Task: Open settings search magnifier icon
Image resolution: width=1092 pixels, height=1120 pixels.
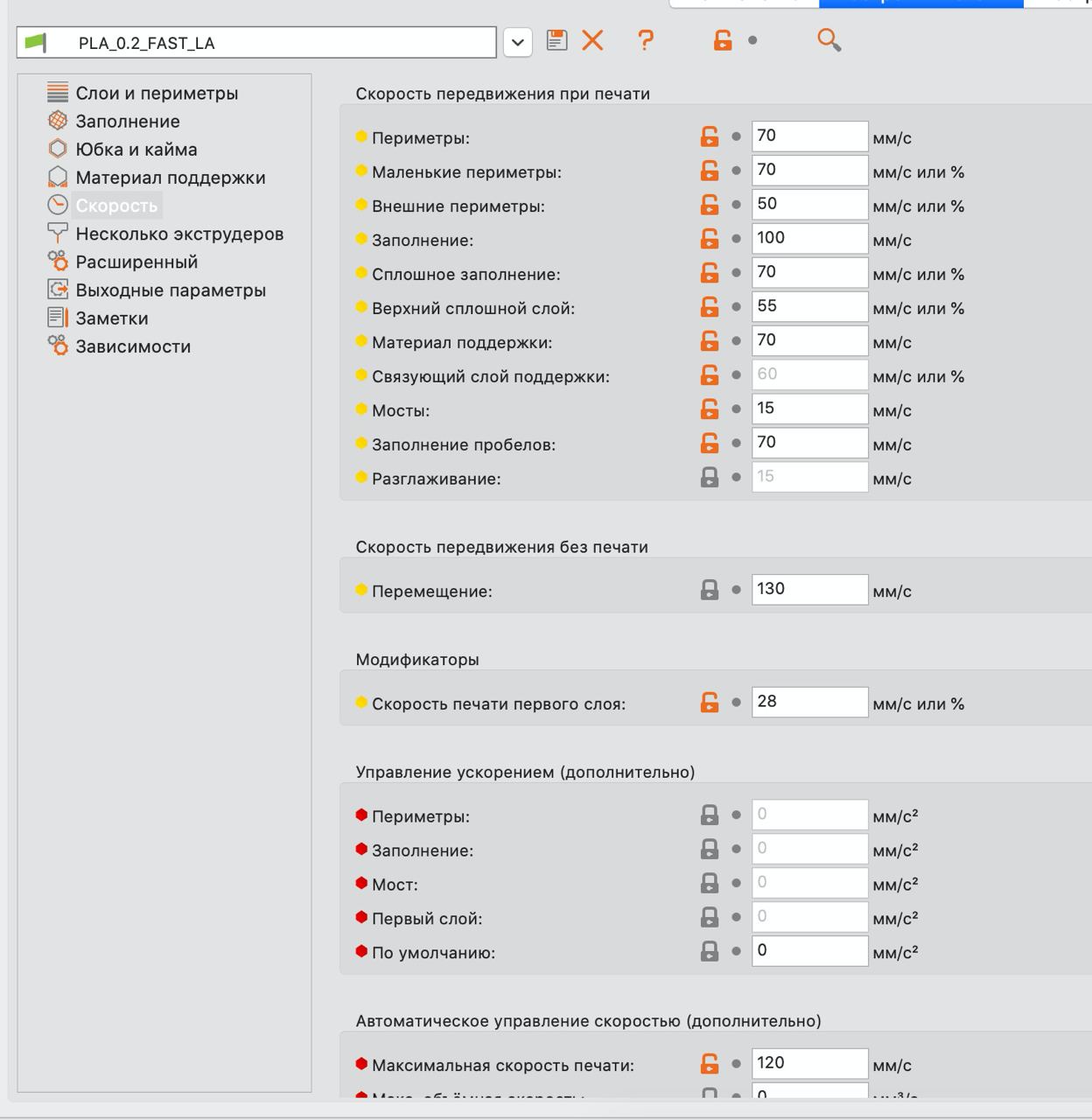Action: pyautogui.click(x=829, y=40)
